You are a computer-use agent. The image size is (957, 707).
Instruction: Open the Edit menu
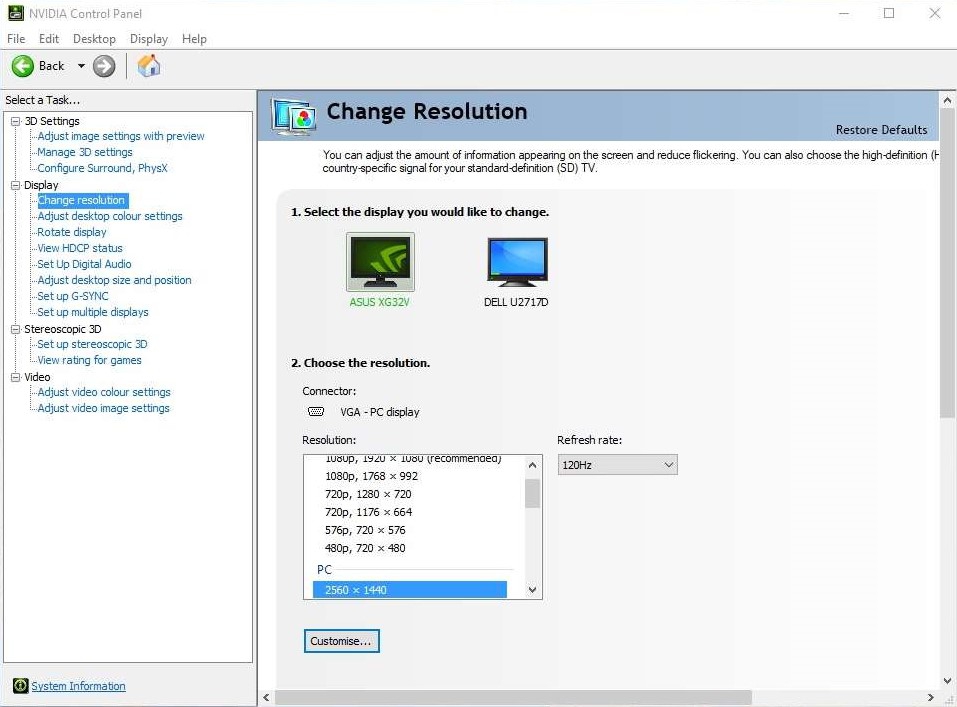click(49, 38)
